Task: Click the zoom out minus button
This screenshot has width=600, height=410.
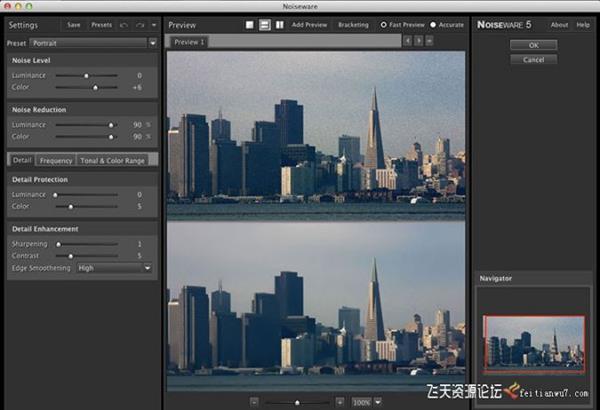Action: (x=255, y=401)
